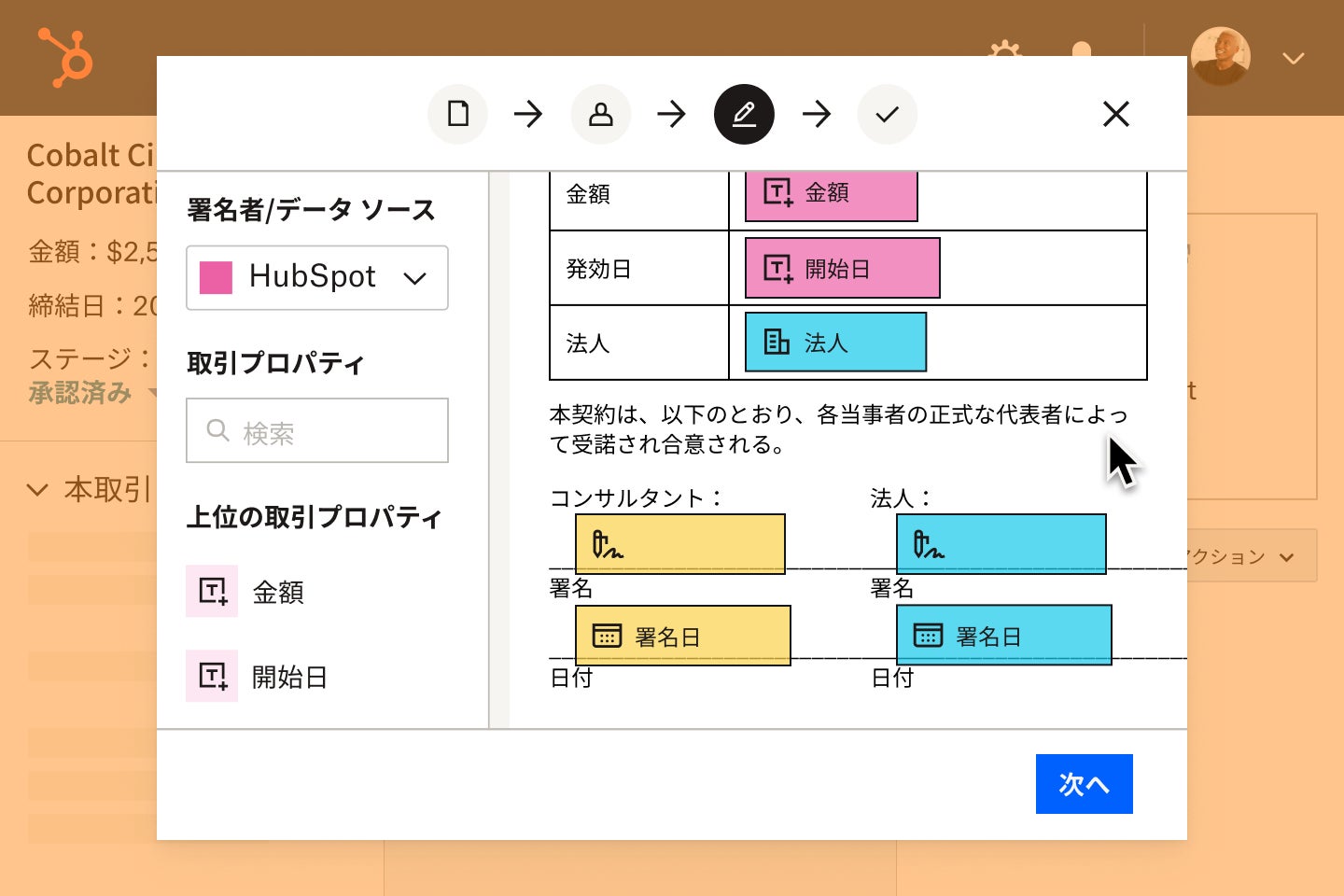Select the yellow consultant signature field
Viewport: 1344px width, 896px height.
(x=680, y=544)
